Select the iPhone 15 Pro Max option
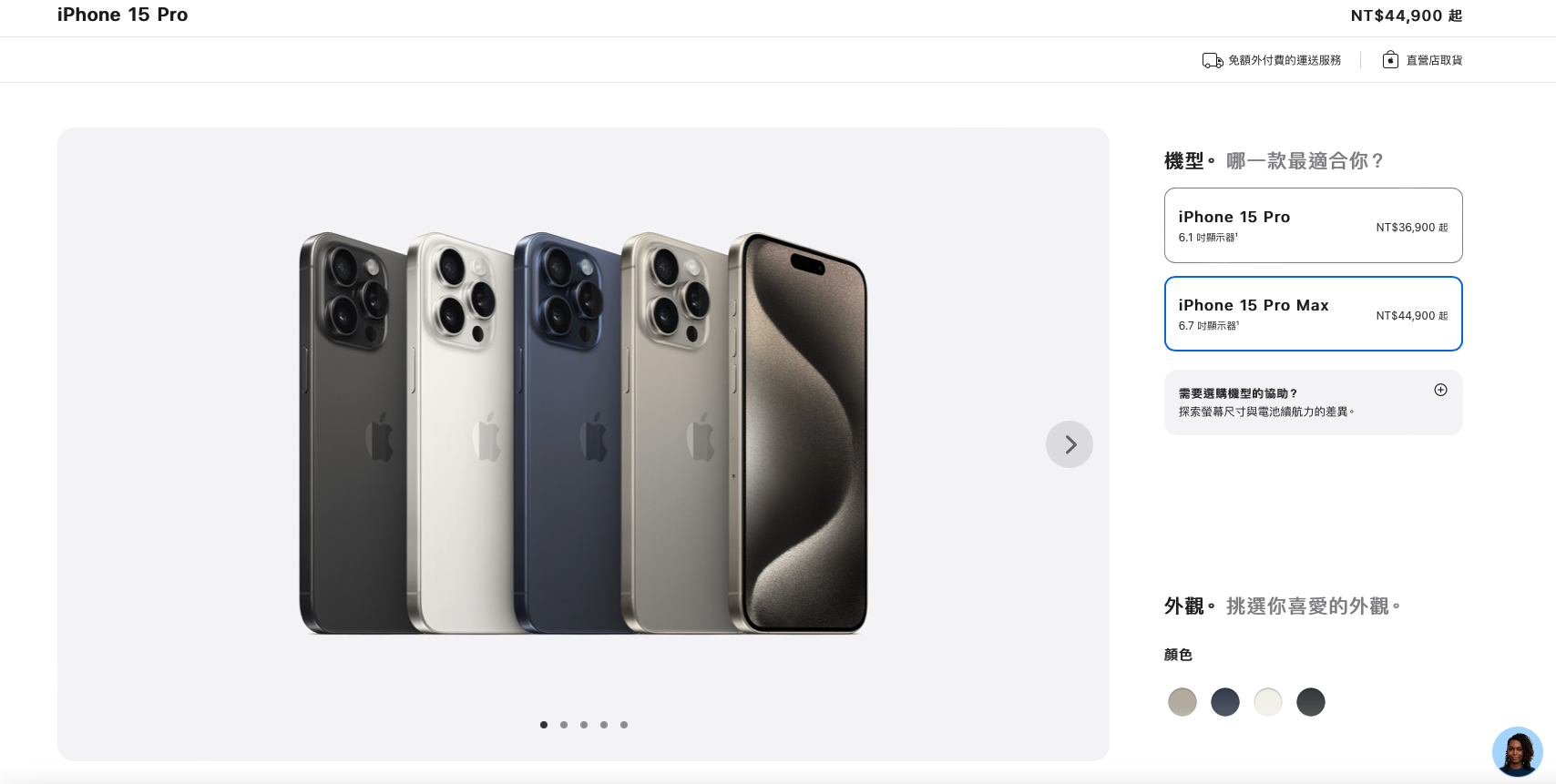This screenshot has height=784, width=1556. pos(1313,314)
